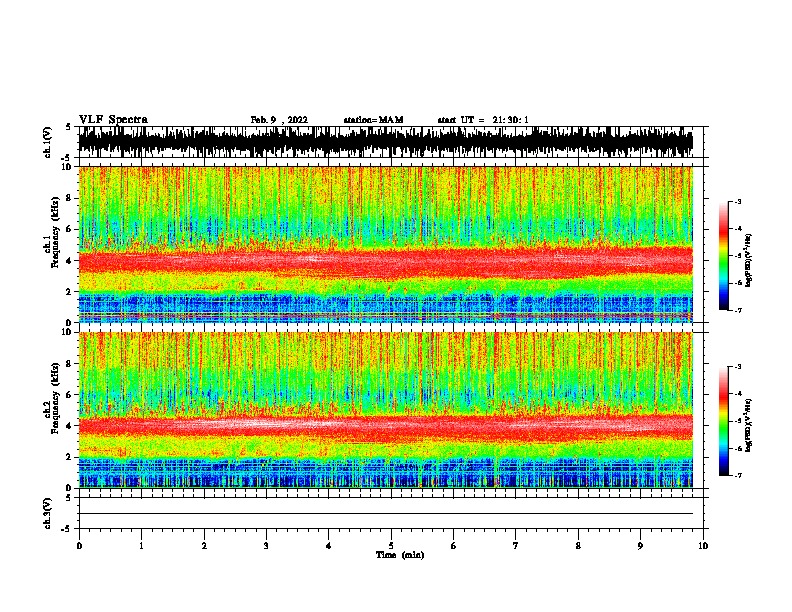Click time axis tick label "7"
Viewport: 792px width, 612px height.
coord(516,546)
